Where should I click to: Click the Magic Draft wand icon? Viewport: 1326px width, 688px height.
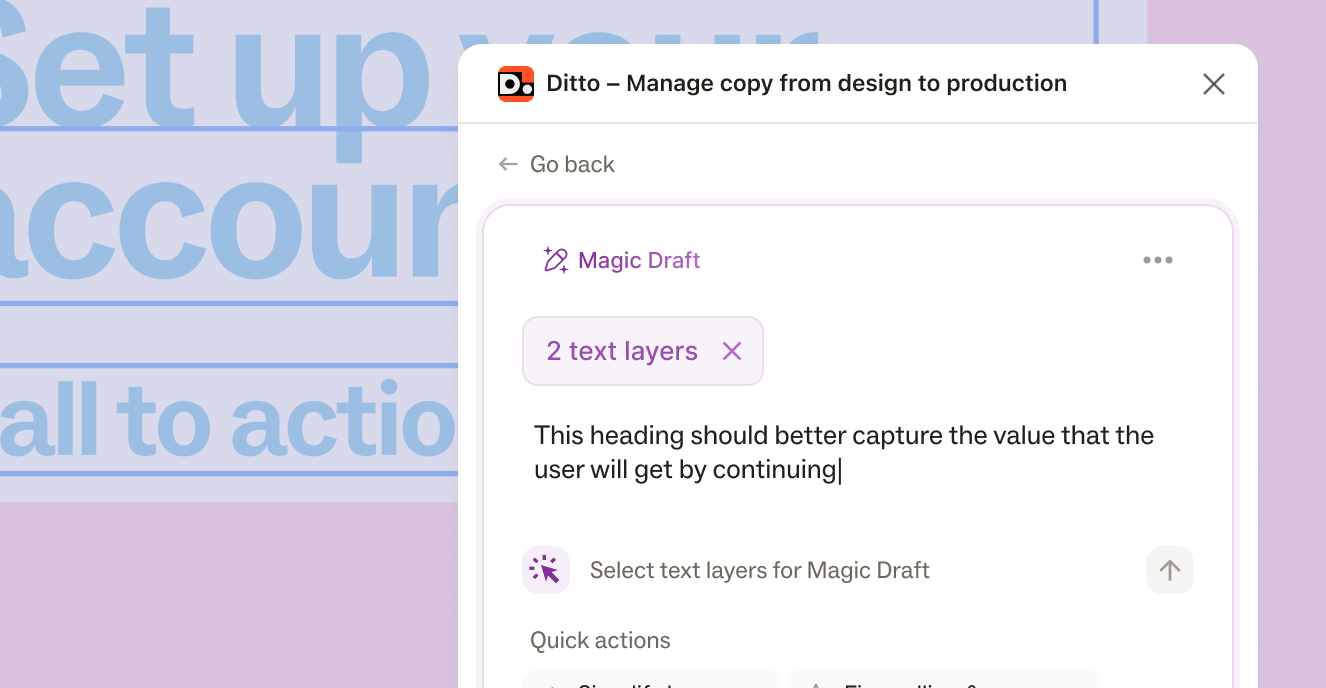coord(555,260)
